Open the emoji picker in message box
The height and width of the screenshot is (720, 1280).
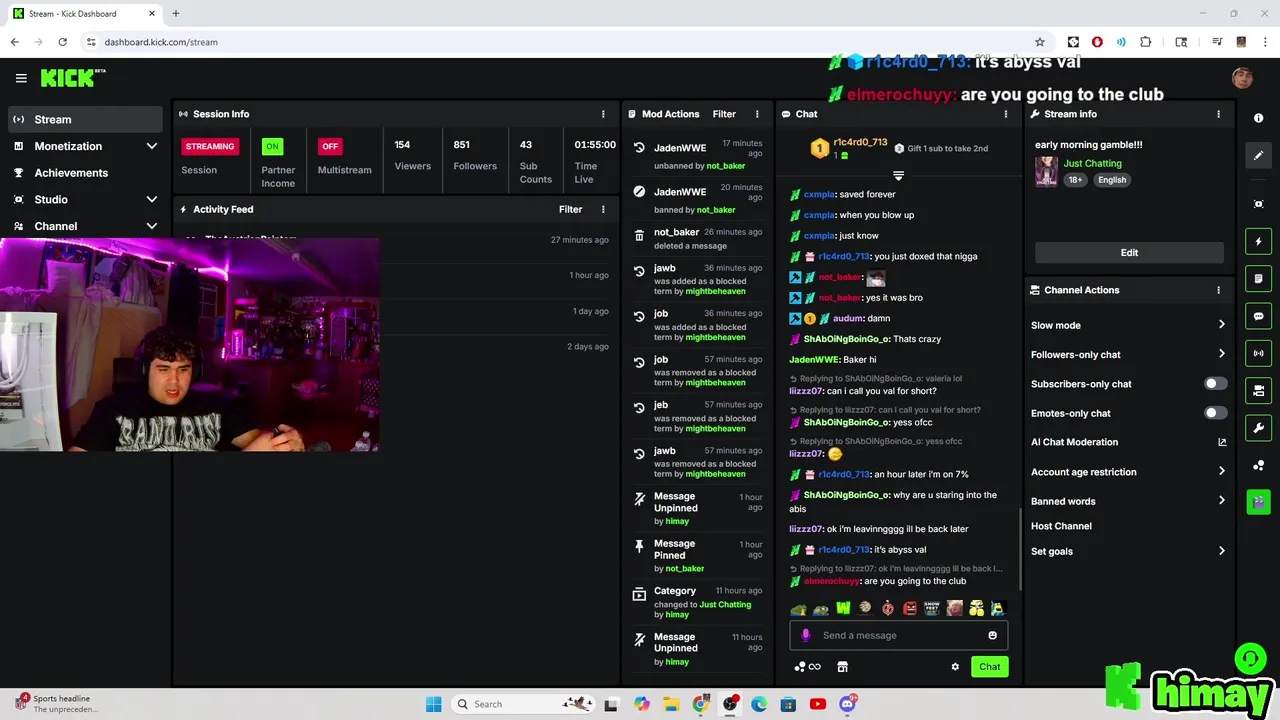coord(992,635)
